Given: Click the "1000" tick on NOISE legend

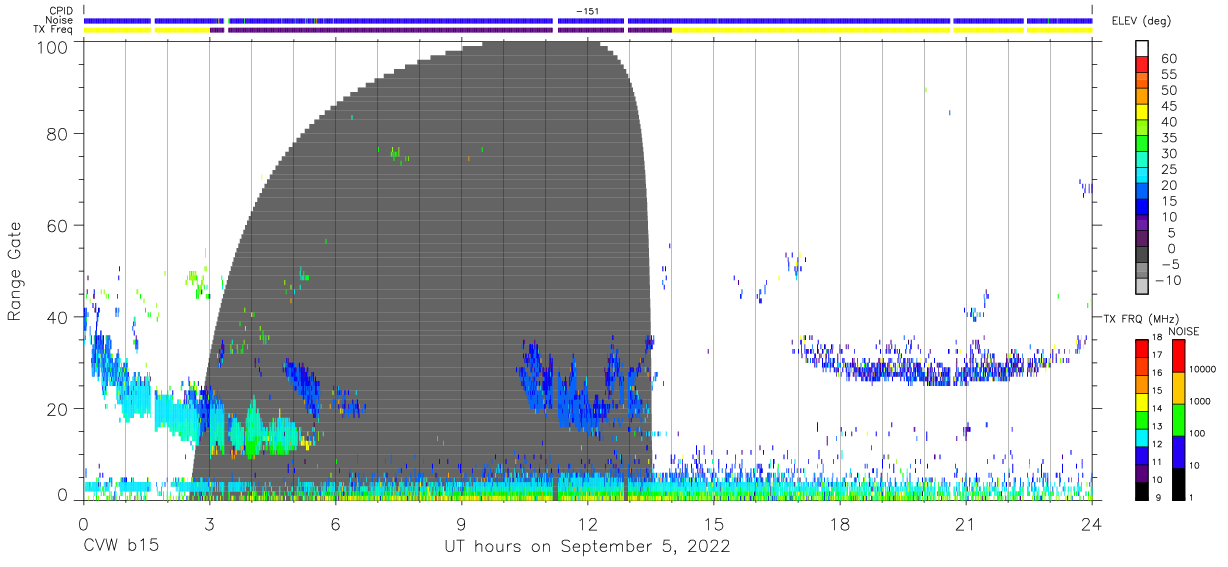Looking at the screenshot, I should pos(1201,401).
